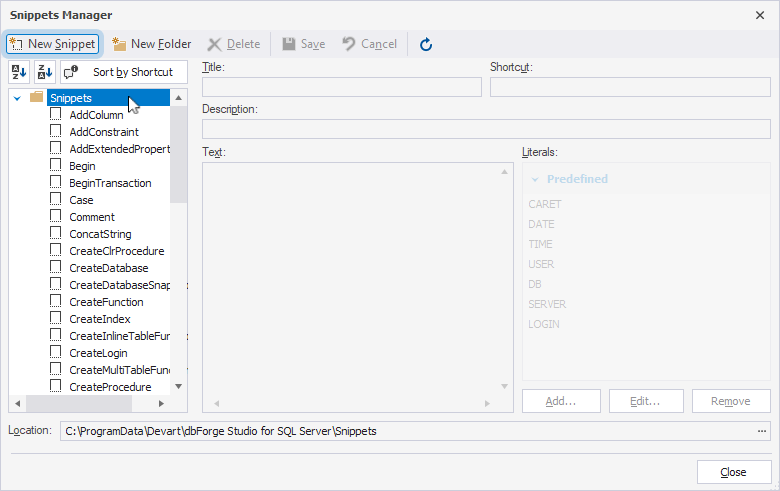Click the Delete toolbar button

[x=234, y=44]
